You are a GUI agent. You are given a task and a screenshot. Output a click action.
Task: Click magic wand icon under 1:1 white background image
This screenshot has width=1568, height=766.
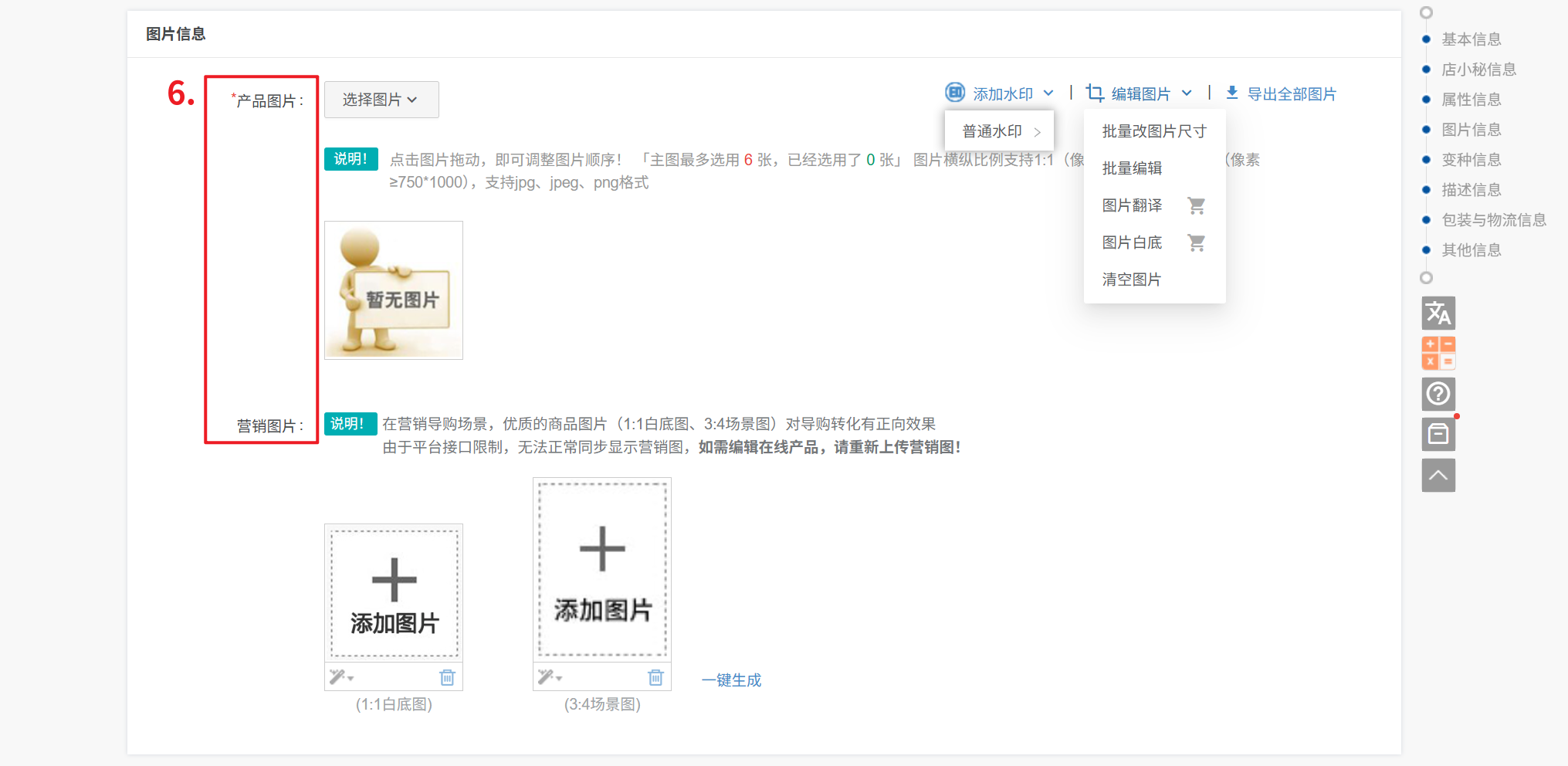pos(340,677)
